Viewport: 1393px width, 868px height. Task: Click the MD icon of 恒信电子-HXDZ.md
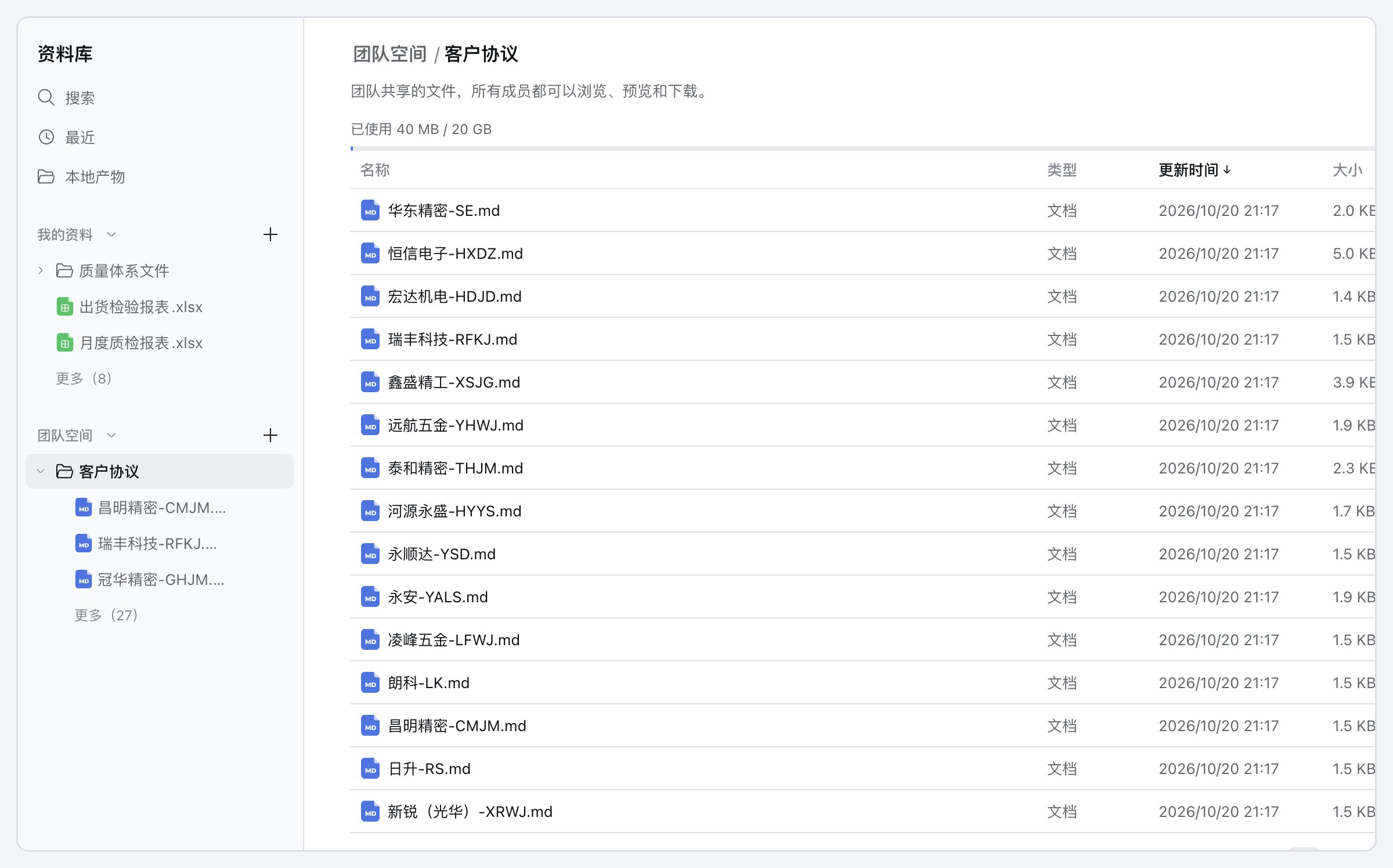[x=370, y=253]
